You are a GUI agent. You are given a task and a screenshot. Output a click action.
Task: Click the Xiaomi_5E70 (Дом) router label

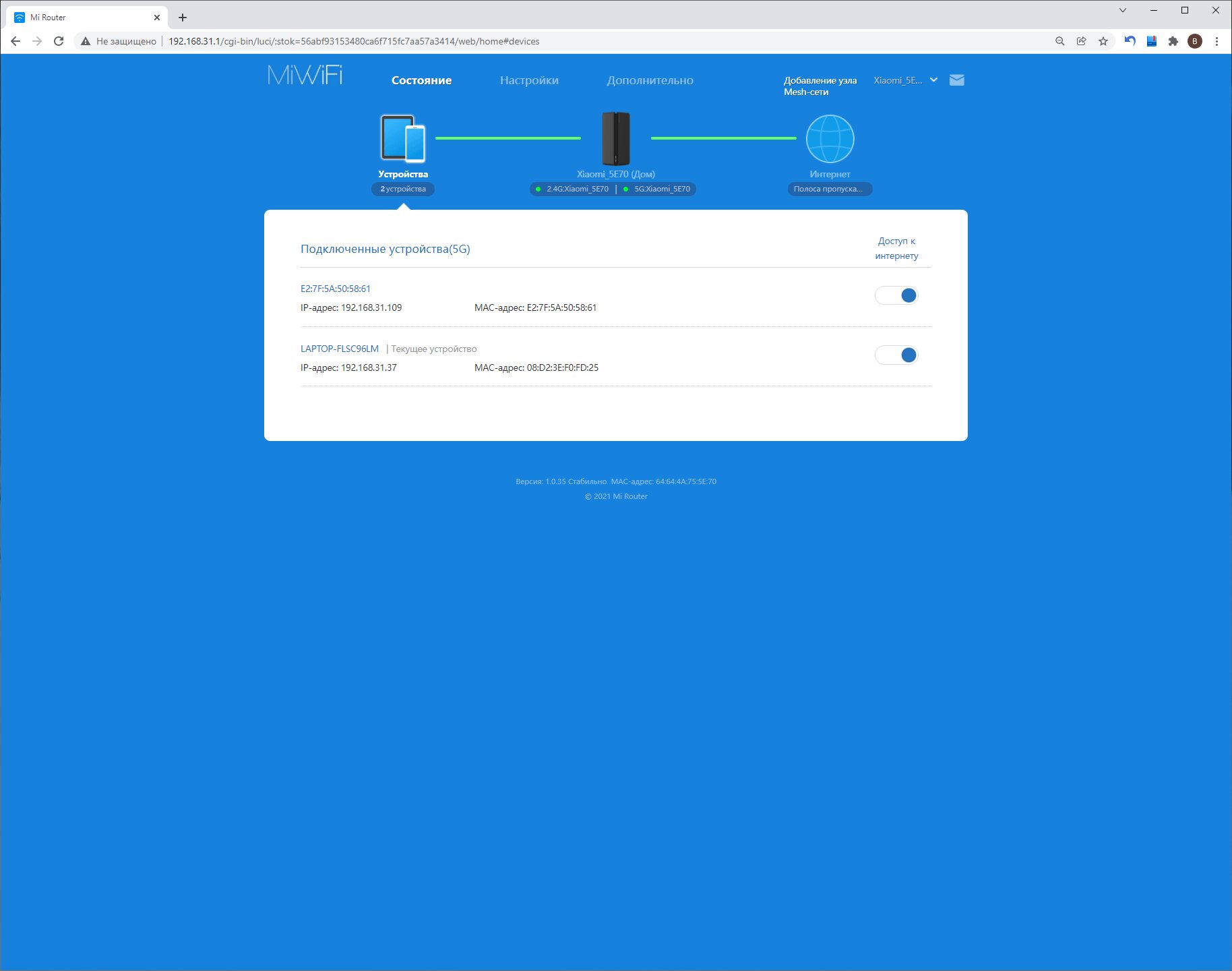(x=616, y=174)
